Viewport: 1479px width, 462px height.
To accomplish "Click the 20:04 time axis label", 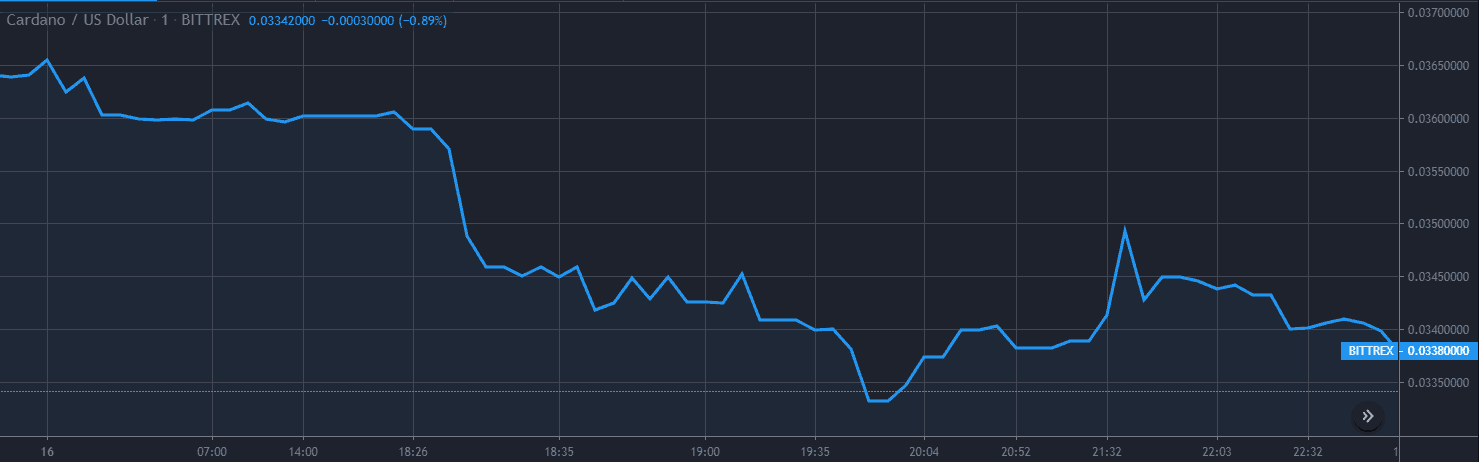I will pos(924,452).
